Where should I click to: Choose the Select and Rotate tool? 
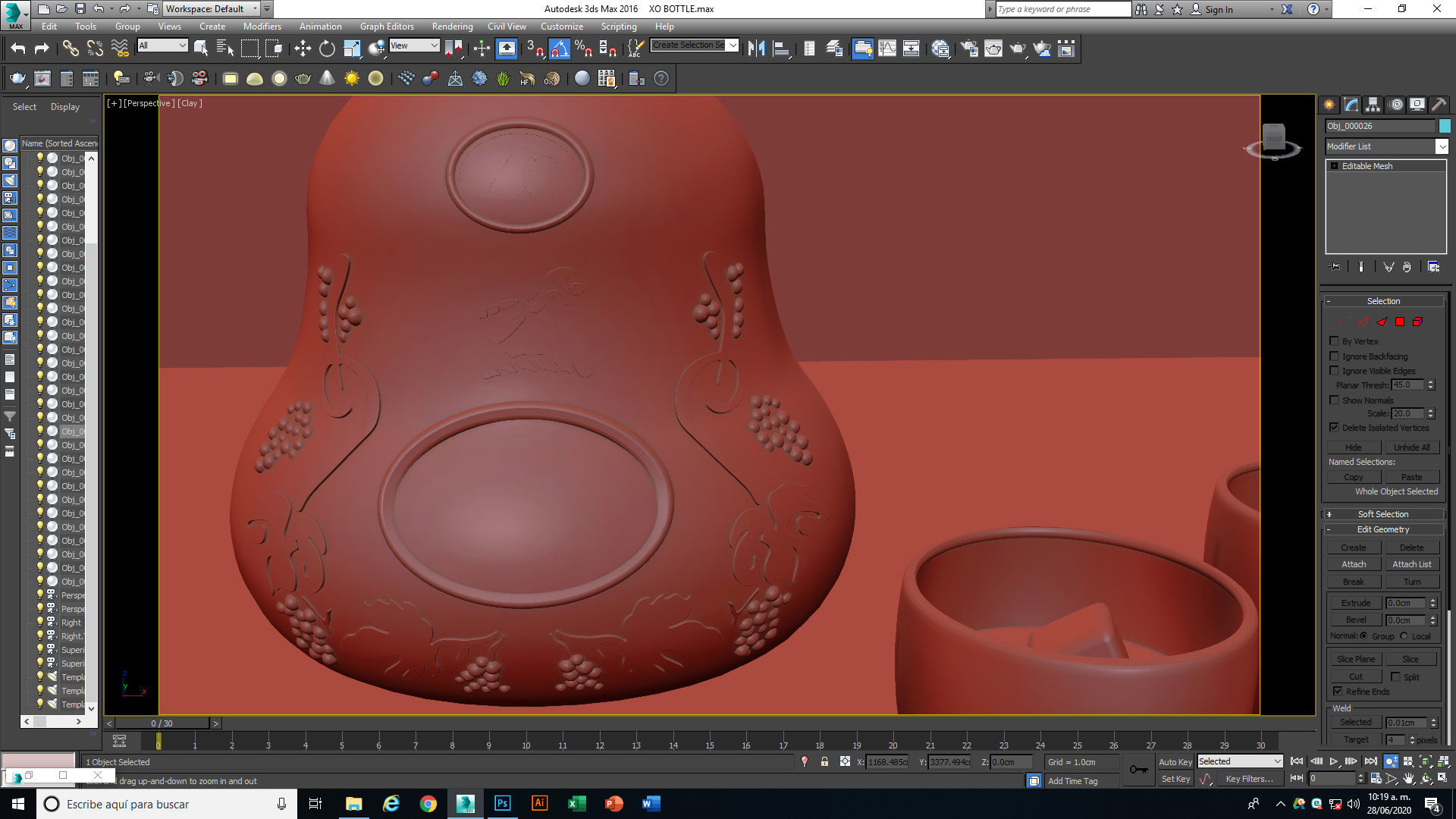coord(327,49)
